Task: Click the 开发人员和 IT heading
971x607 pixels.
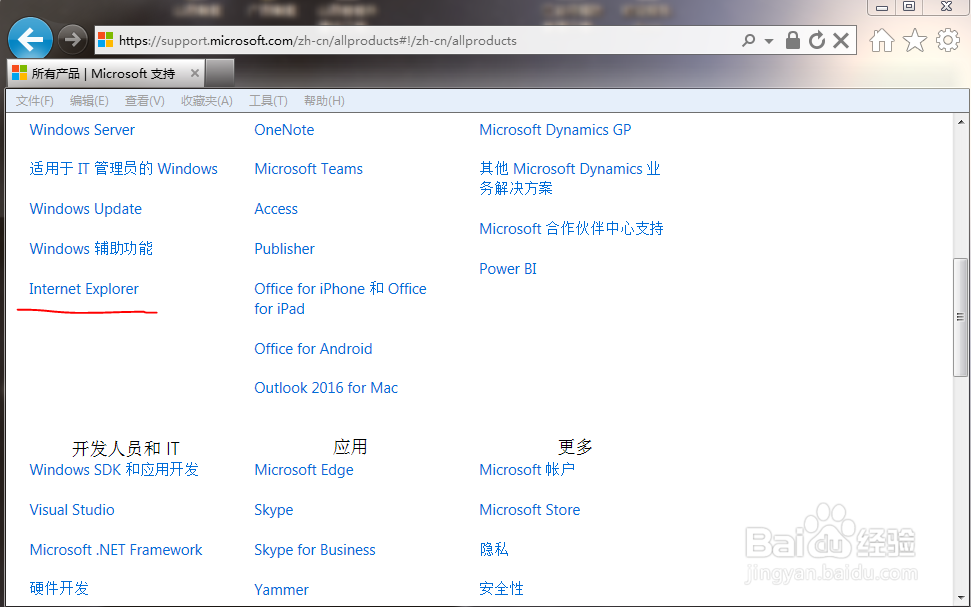Action: (x=126, y=448)
